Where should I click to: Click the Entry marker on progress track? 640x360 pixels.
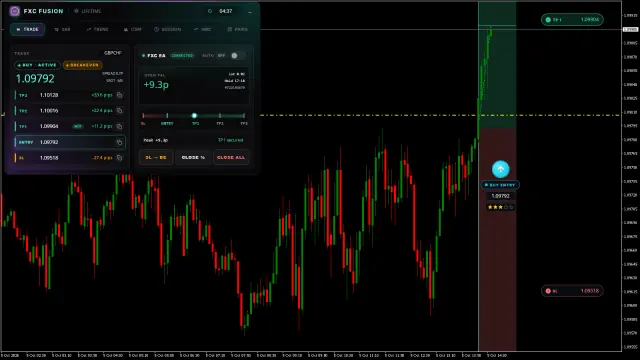click(167, 116)
